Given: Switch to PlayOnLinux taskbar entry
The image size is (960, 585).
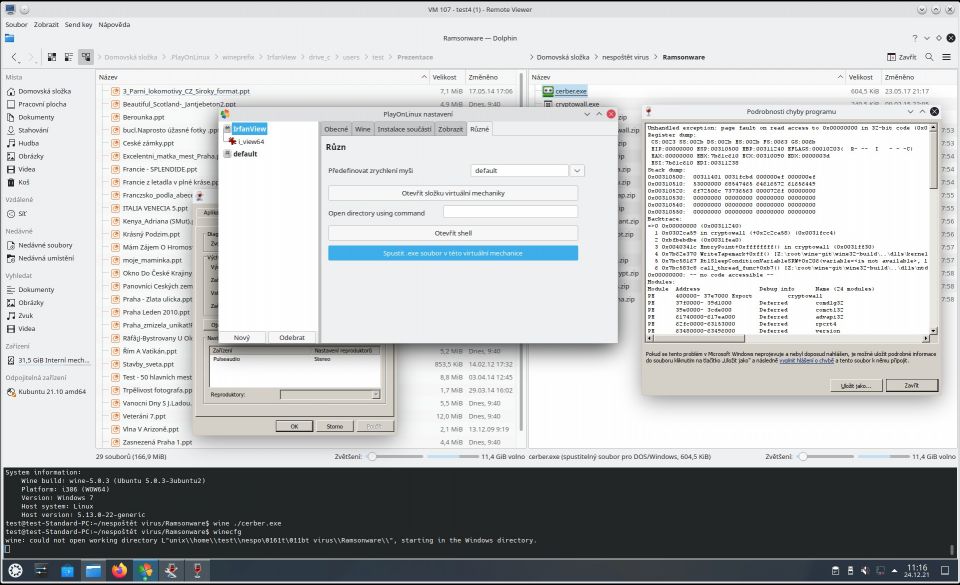Looking at the screenshot, I should (145, 571).
